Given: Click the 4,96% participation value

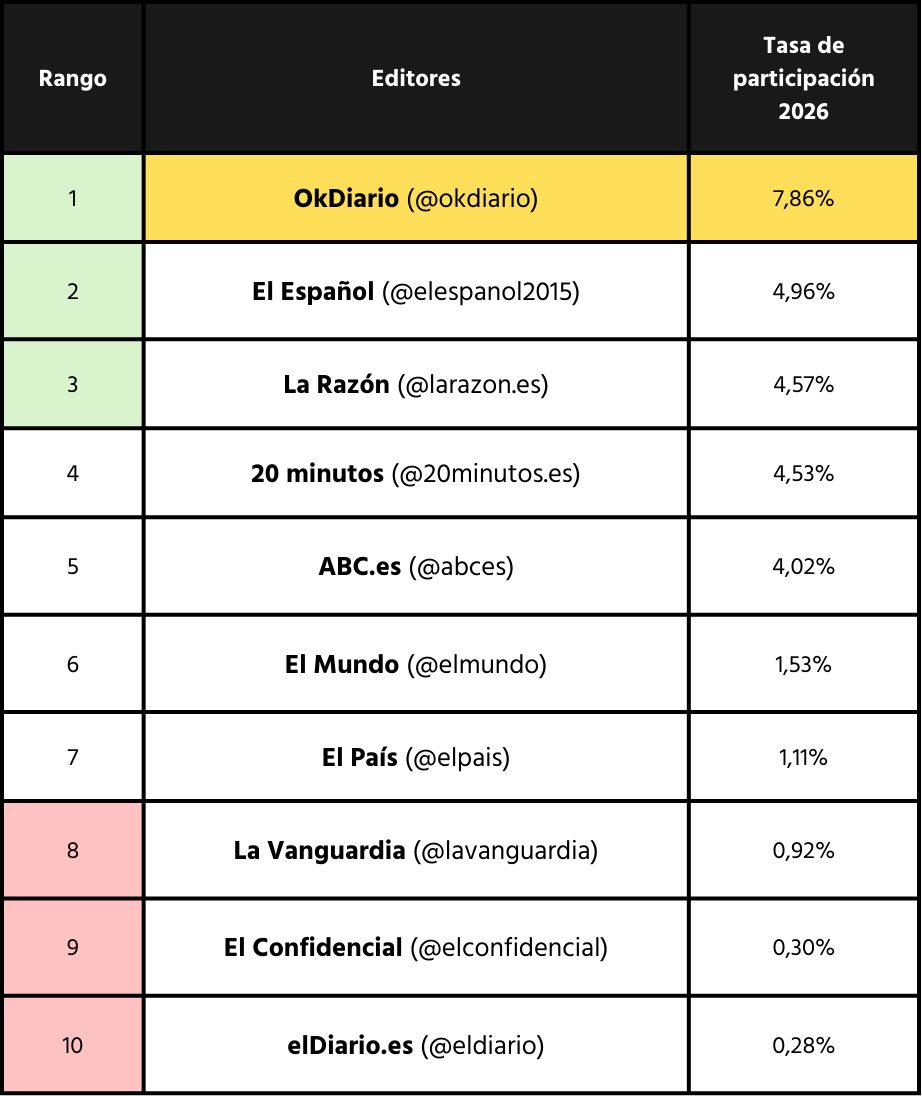Looking at the screenshot, I should point(804,292).
